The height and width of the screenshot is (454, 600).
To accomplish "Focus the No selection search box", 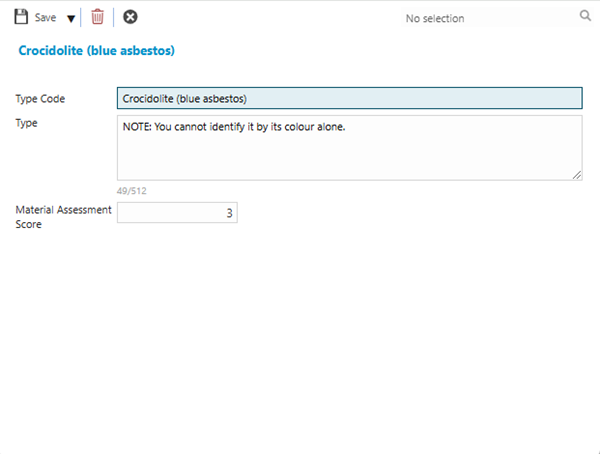I will [x=480, y=18].
